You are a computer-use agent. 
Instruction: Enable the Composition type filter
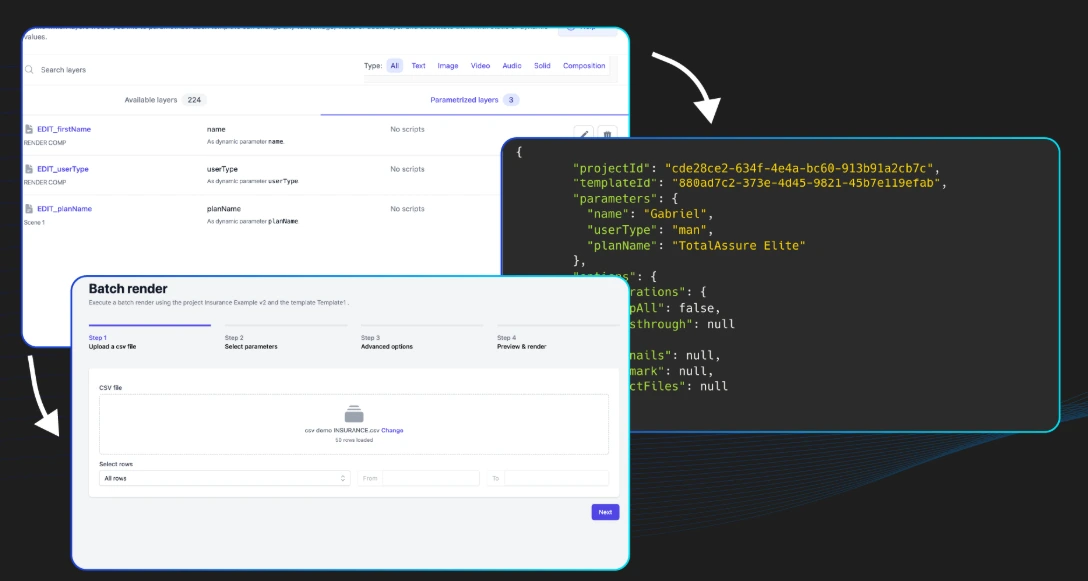pos(584,65)
